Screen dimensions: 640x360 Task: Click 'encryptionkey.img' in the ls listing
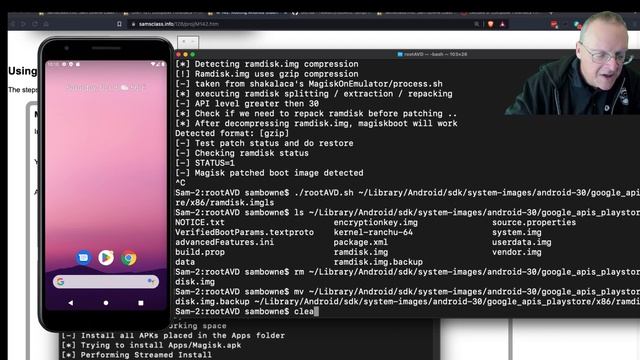pyautogui.click(x=376, y=222)
